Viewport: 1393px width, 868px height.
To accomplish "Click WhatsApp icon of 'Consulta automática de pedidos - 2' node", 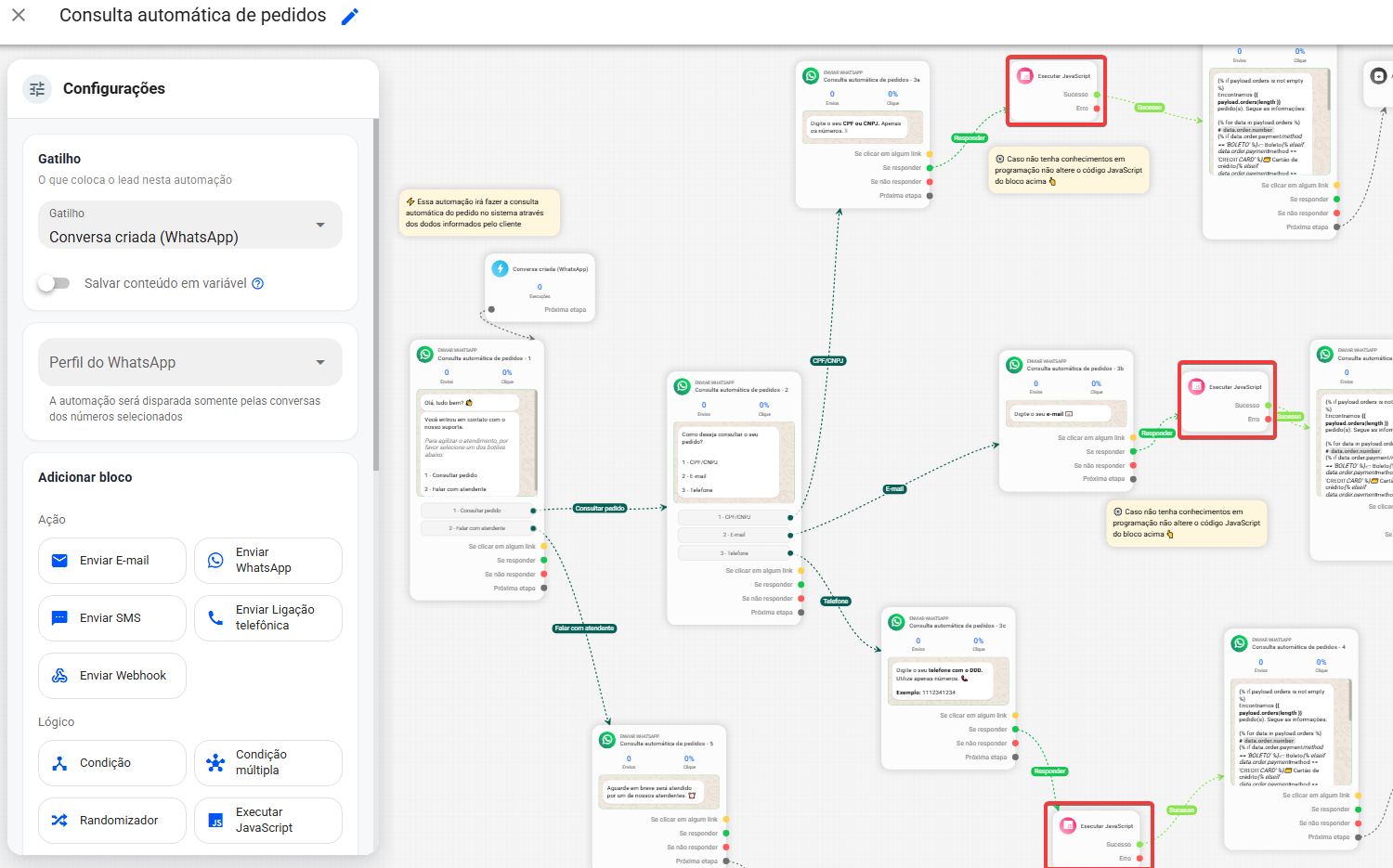I will 683,386.
